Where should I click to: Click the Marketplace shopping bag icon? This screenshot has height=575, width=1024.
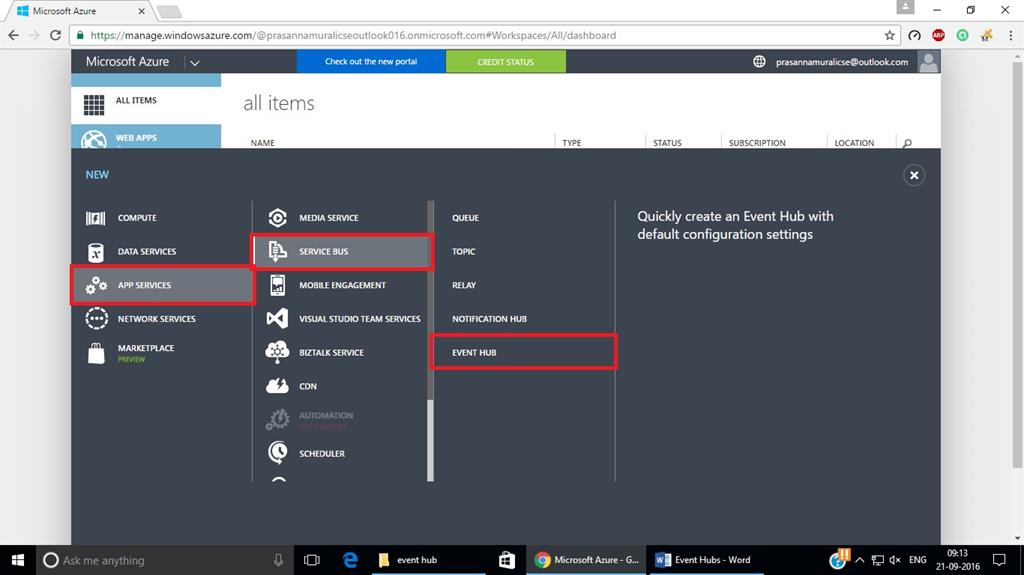pyautogui.click(x=96, y=353)
